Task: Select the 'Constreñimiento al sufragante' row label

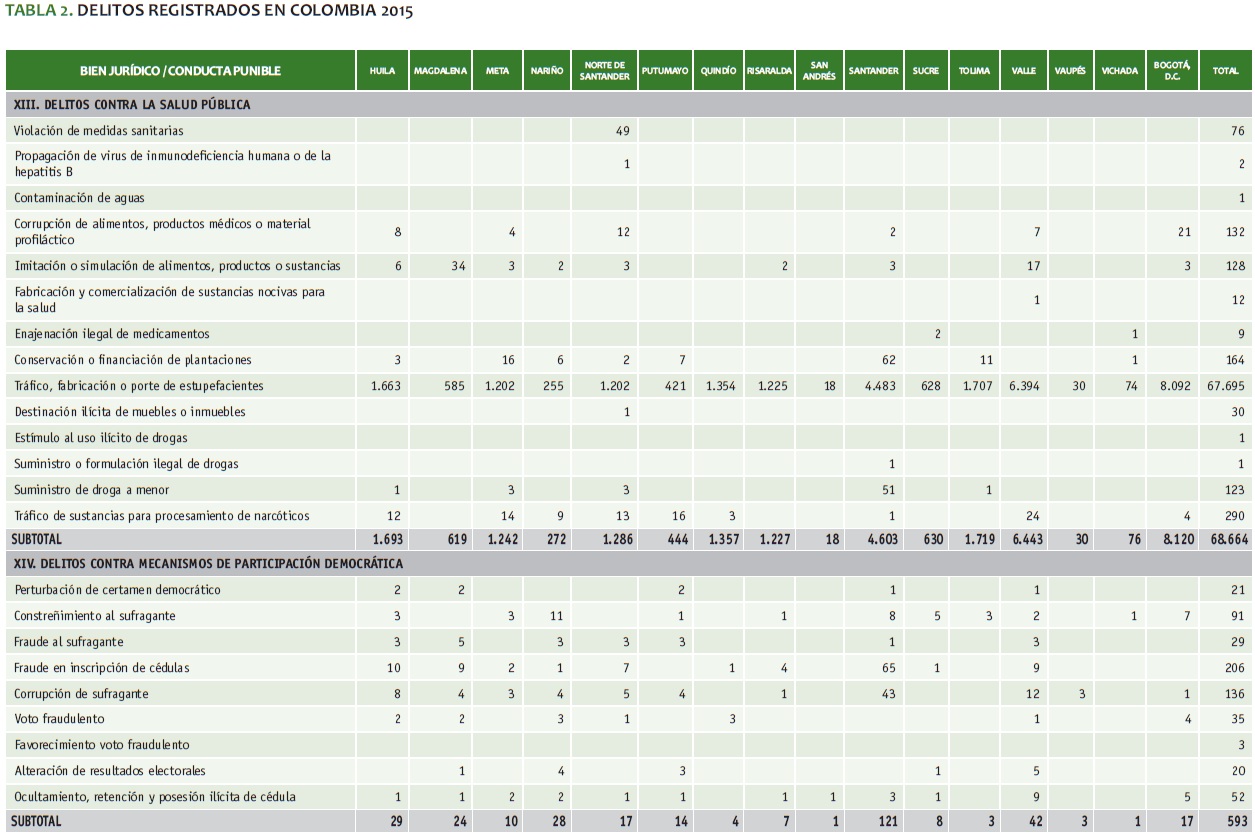Action: point(95,616)
